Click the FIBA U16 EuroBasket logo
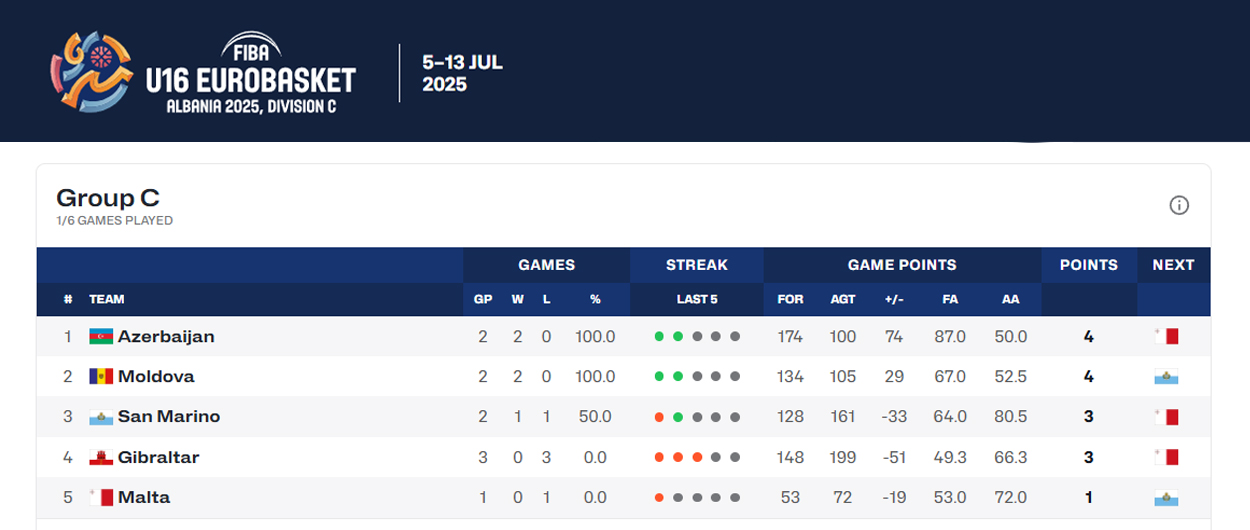Image resolution: width=1250 pixels, height=530 pixels. [x=203, y=72]
